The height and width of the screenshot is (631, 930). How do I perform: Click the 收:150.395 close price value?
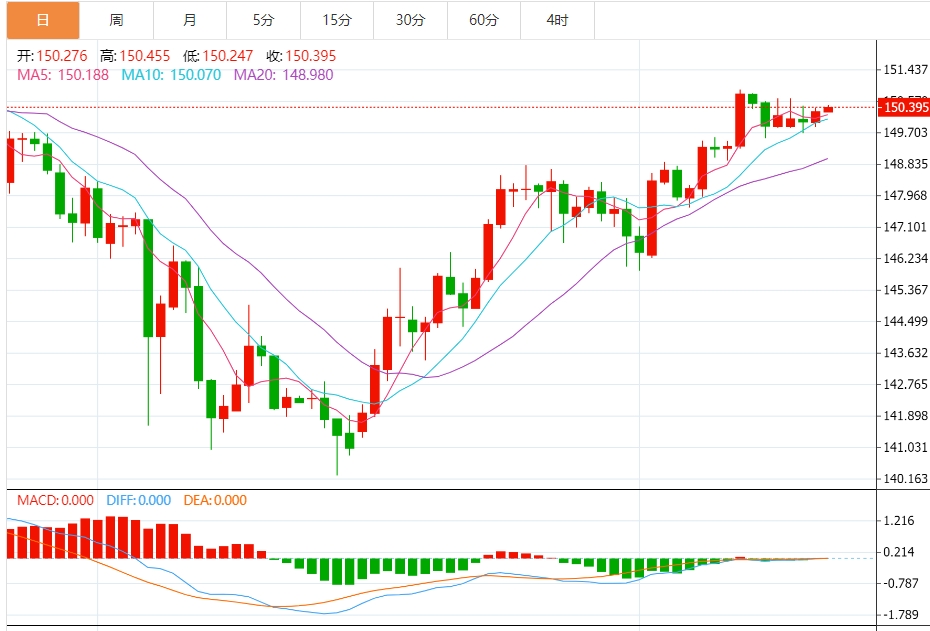click(301, 56)
